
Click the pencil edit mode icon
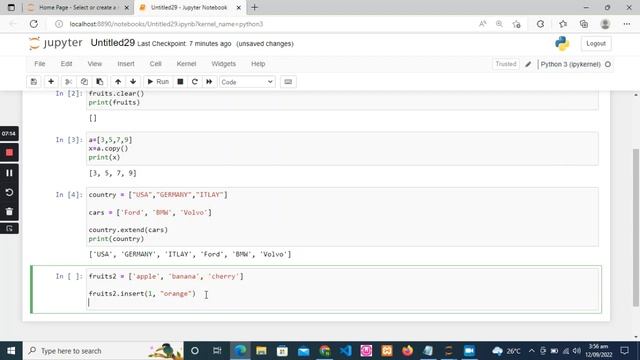pos(528,64)
